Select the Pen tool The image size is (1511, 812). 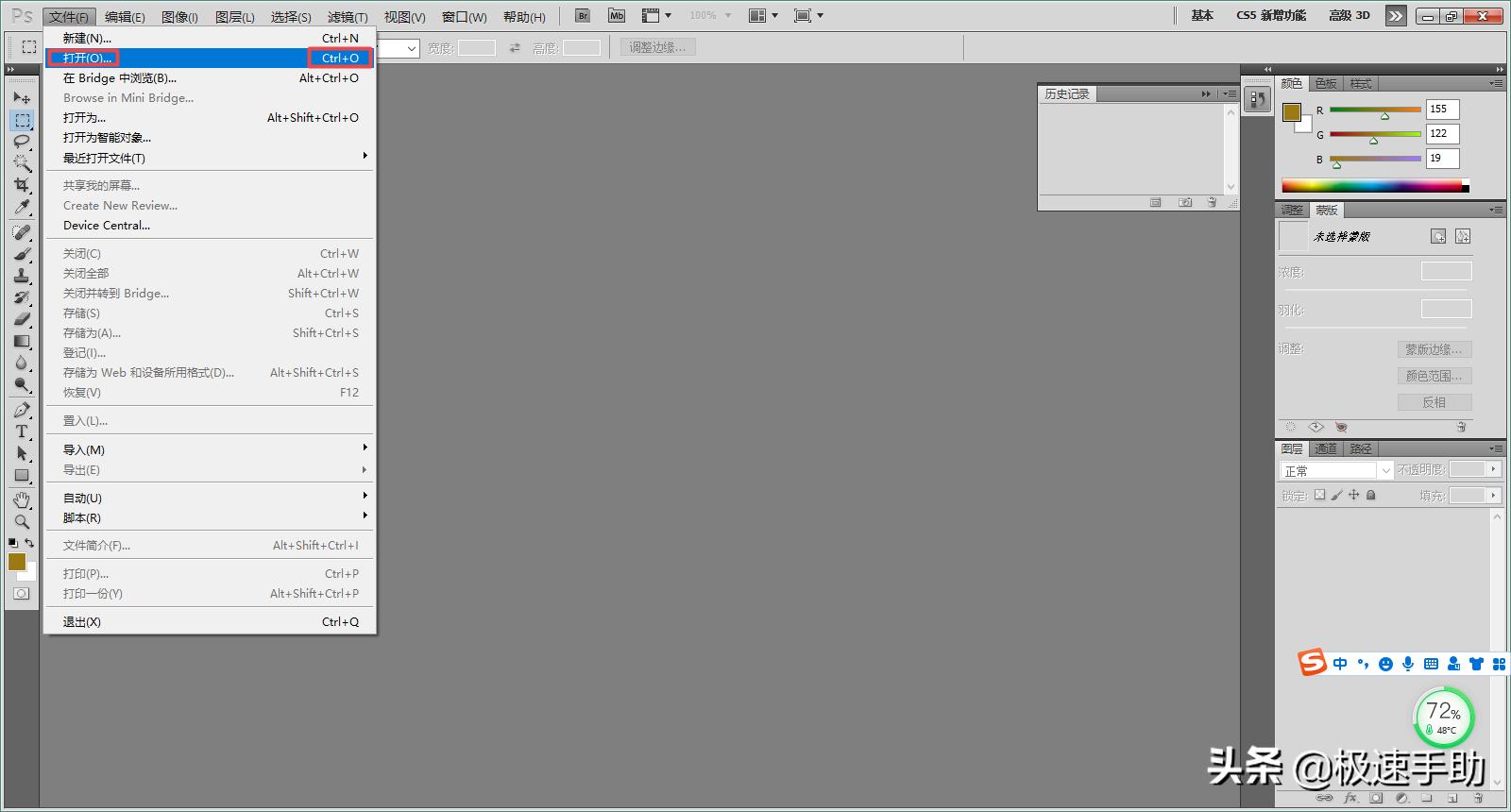22,410
